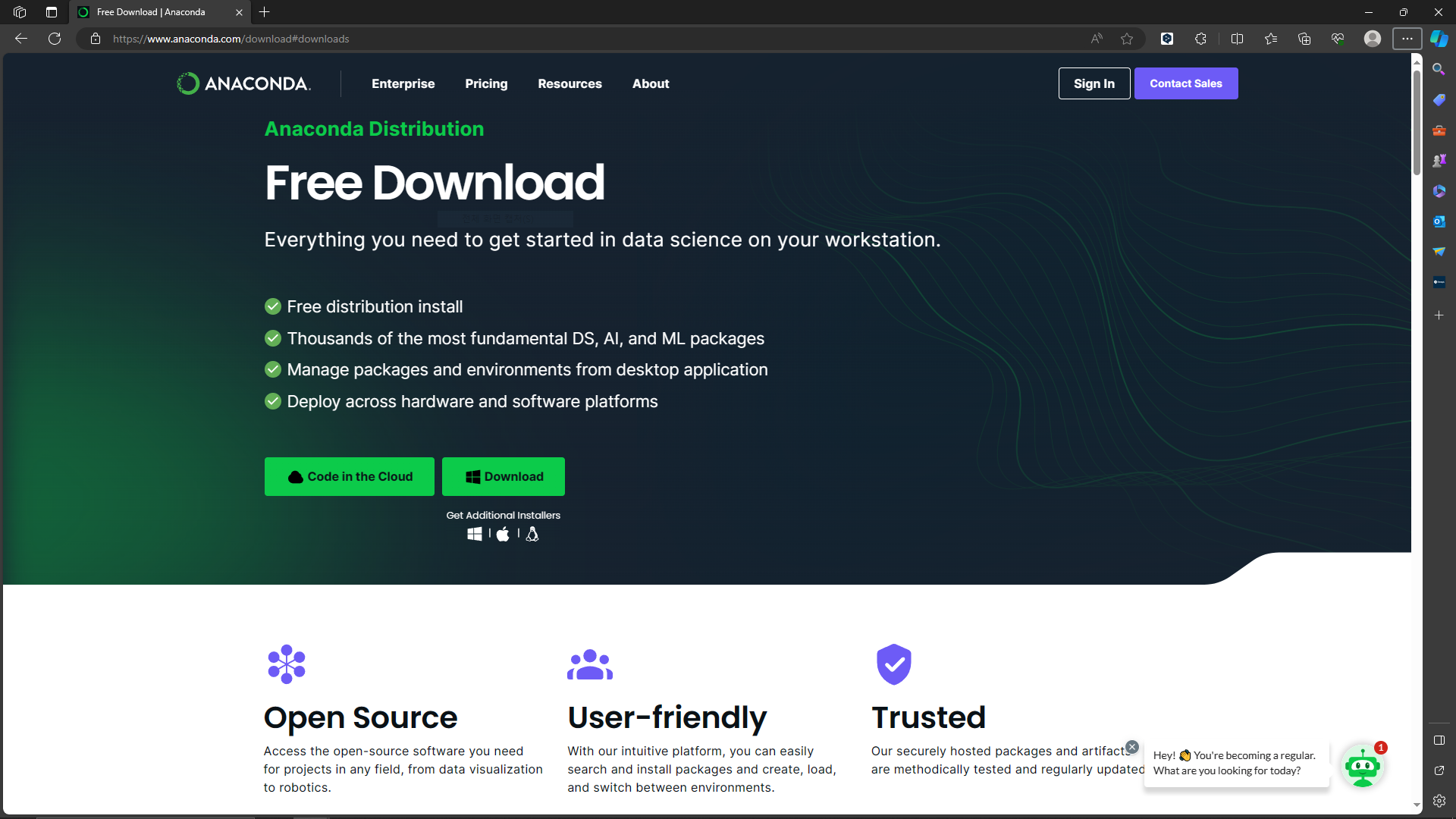The image size is (1456, 819).
Task: Select the Free Download Anaconda tab
Action: tap(152, 12)
